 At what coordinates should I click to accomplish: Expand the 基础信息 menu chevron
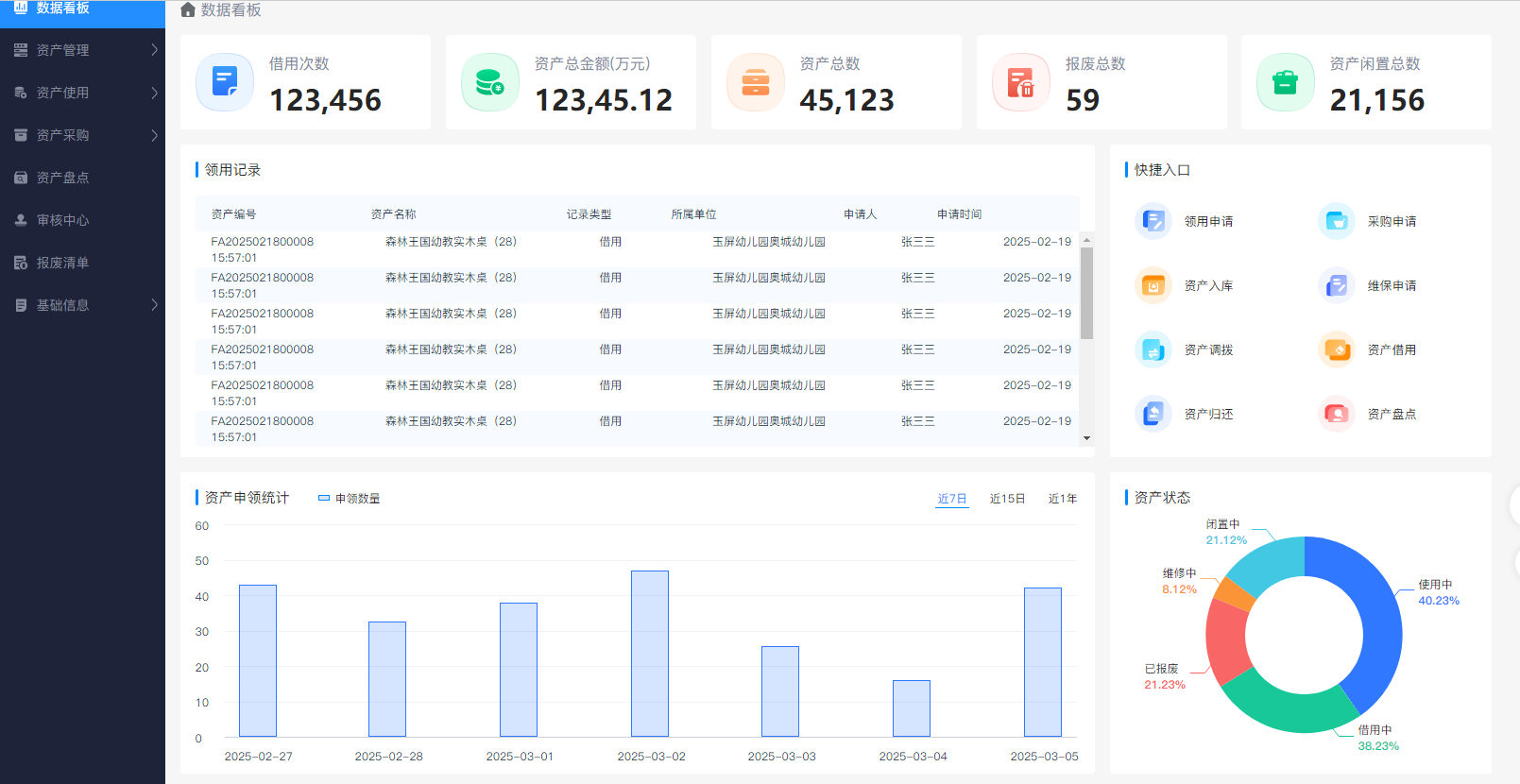click(x=155, y=305)
